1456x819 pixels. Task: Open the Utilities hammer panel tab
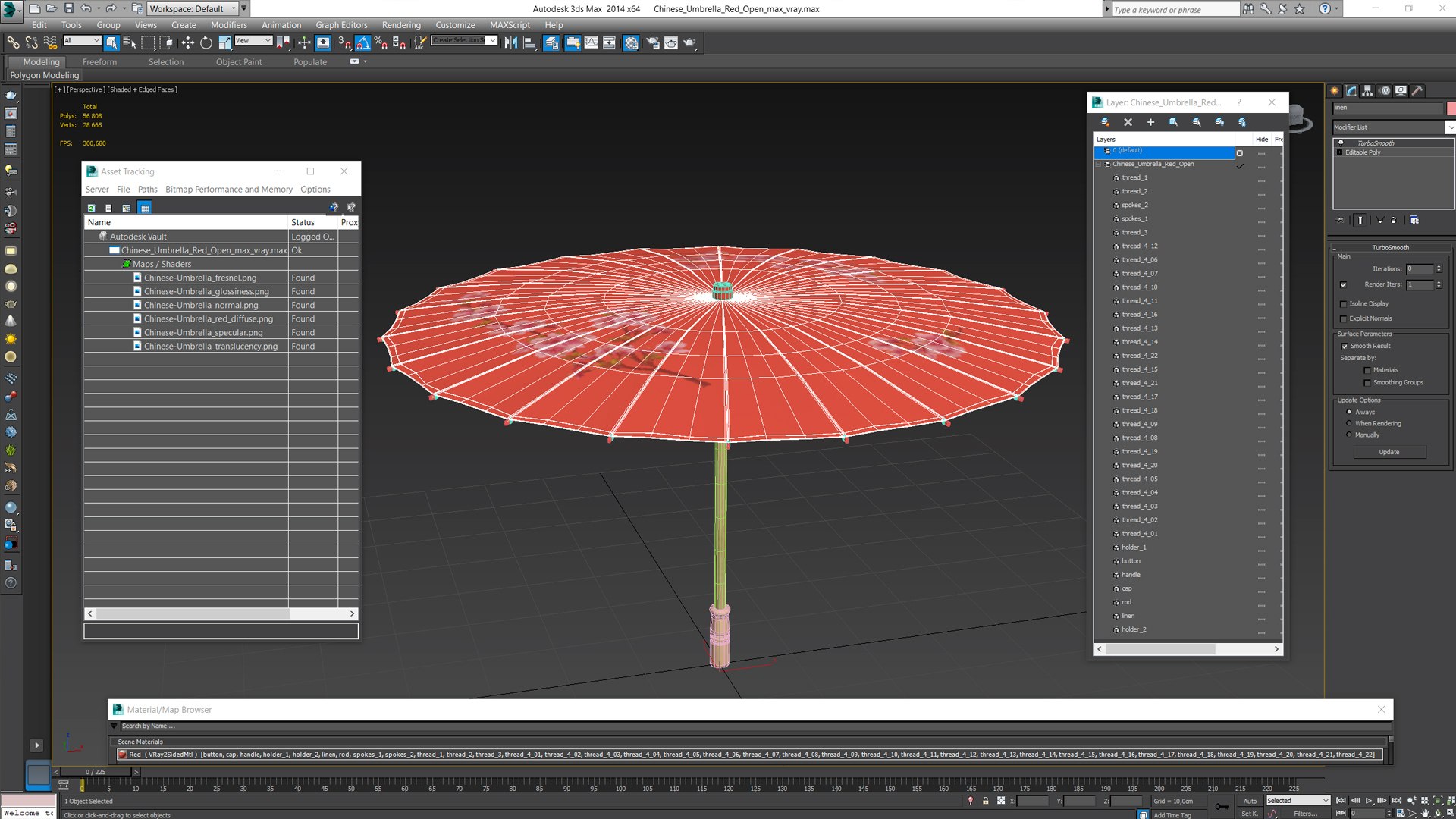[1417, 90]
